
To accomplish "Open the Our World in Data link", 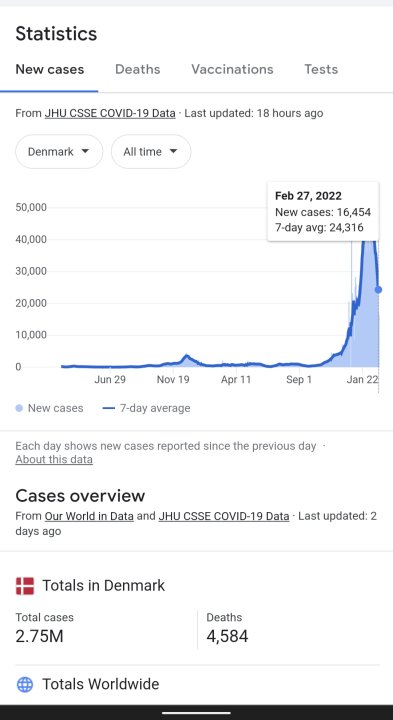I will click(89, 516).
